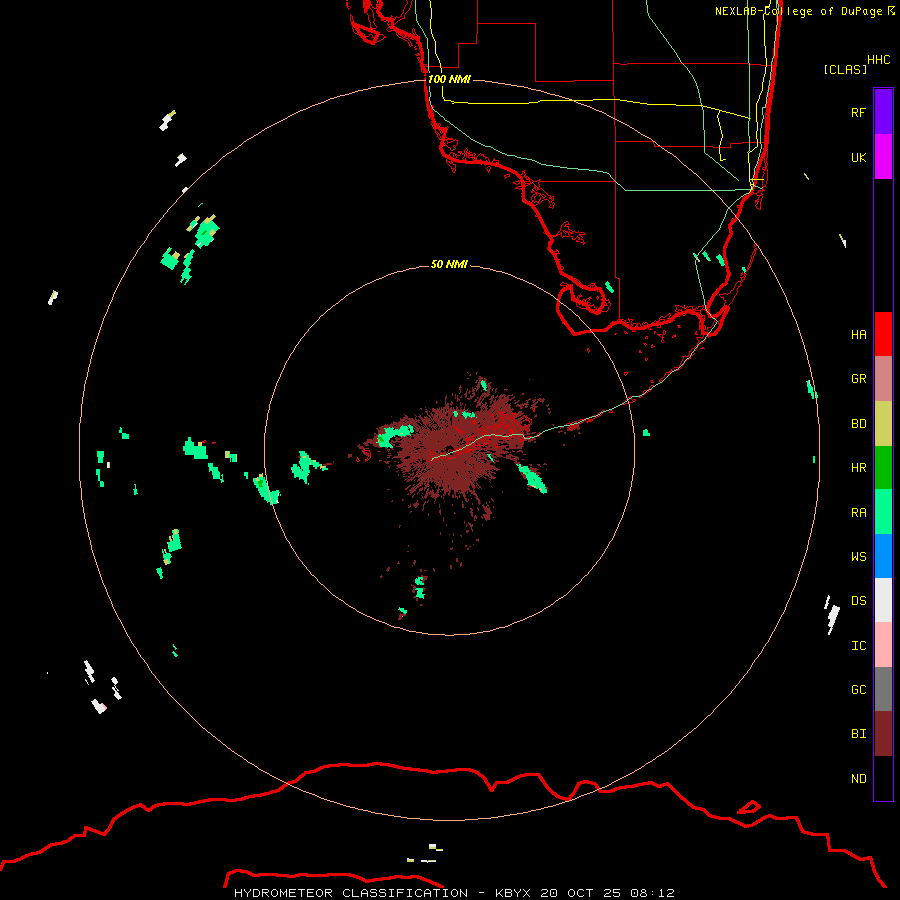Image resolution: width=900 pixels, height=900 pixels.
Task: Click the WS blue legend swatch
Action: tap(883, 556)
